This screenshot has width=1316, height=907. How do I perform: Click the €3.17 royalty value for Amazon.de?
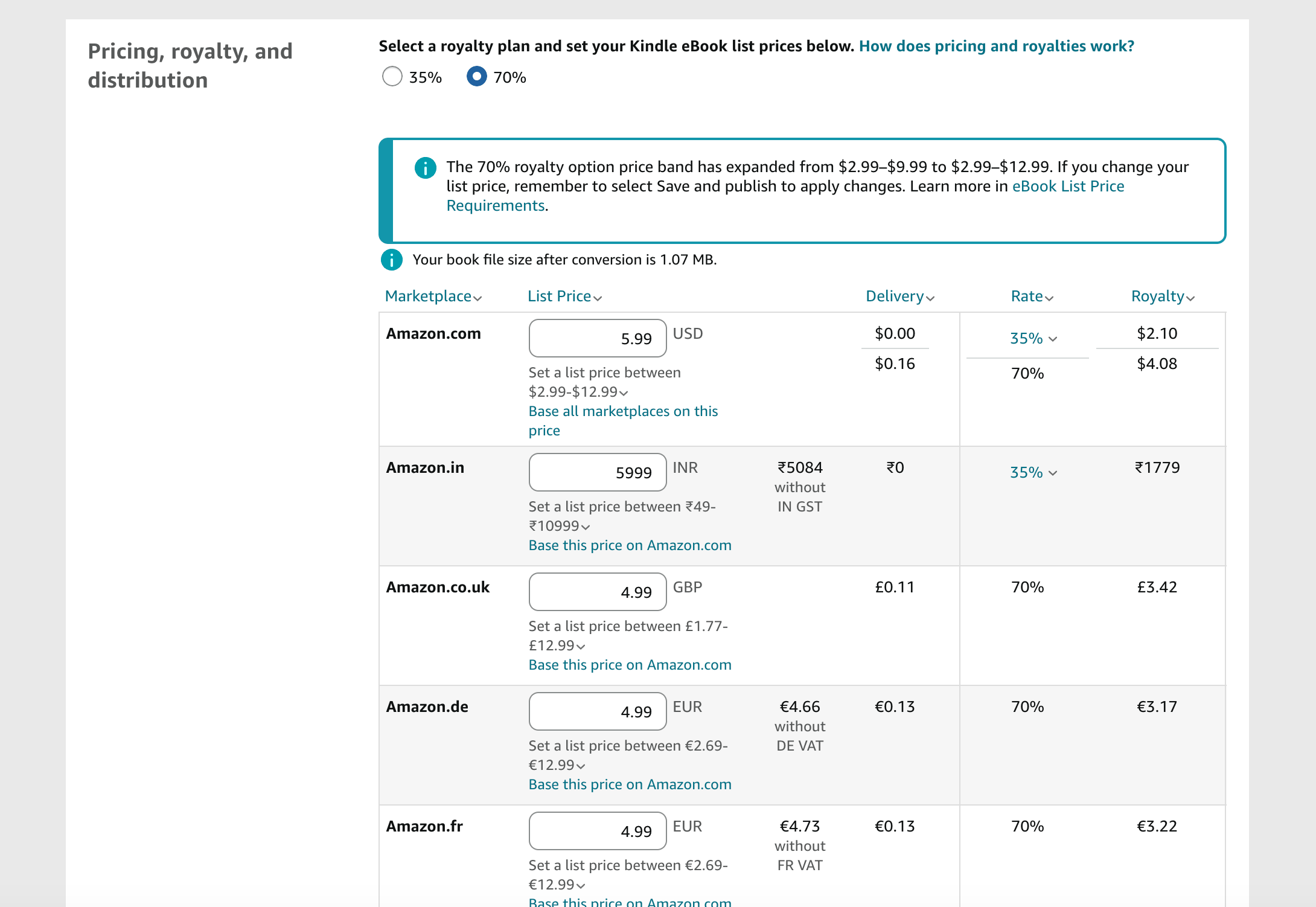[x=1157, y=707]
